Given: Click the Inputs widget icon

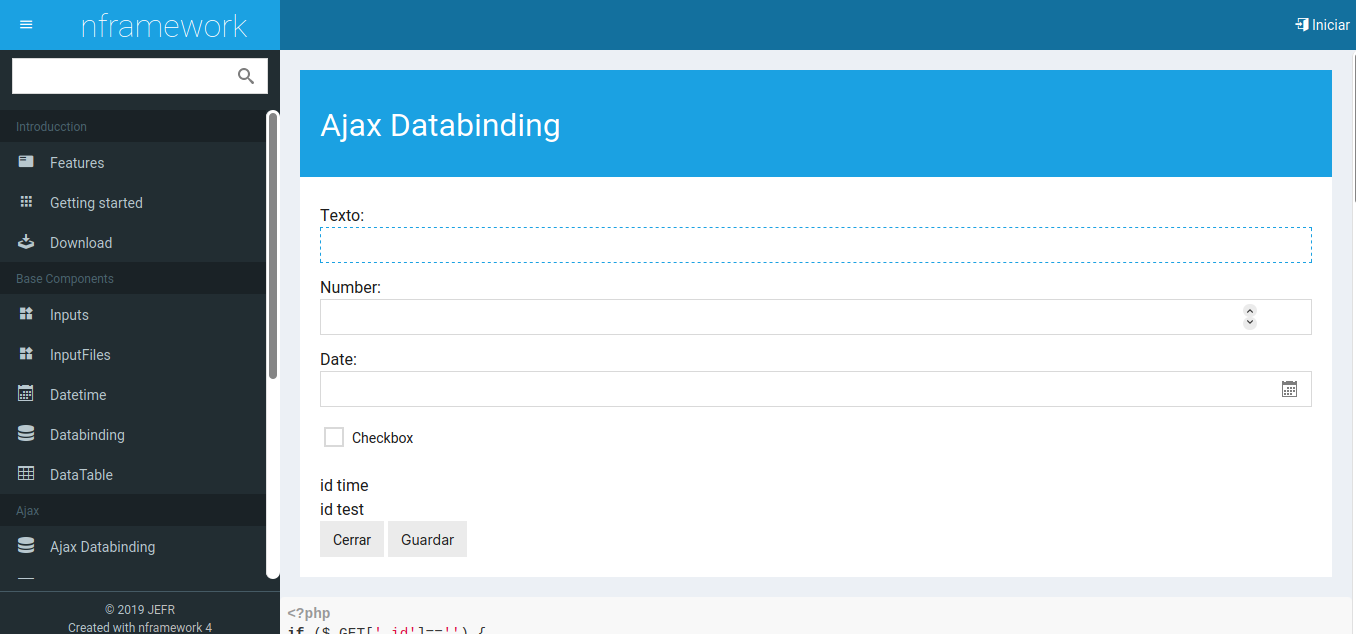Looking at the screenshot, I should [x=26, y=314].
